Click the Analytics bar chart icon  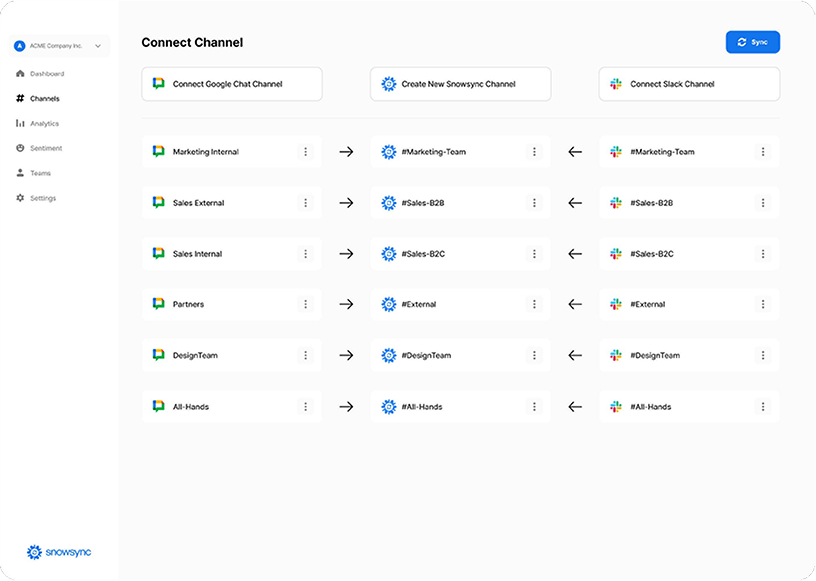pyautogui.click(x=20, y=124)
